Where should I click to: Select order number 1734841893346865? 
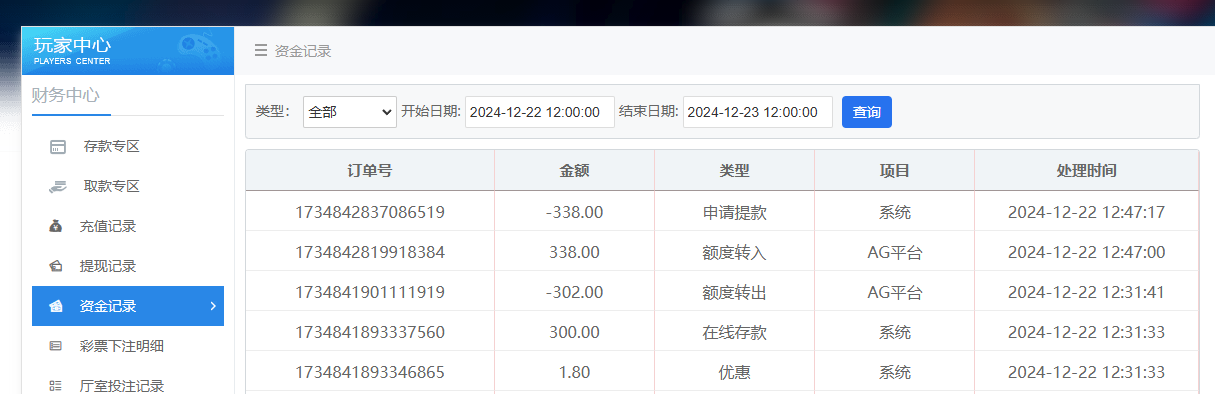tap(370, 372)
